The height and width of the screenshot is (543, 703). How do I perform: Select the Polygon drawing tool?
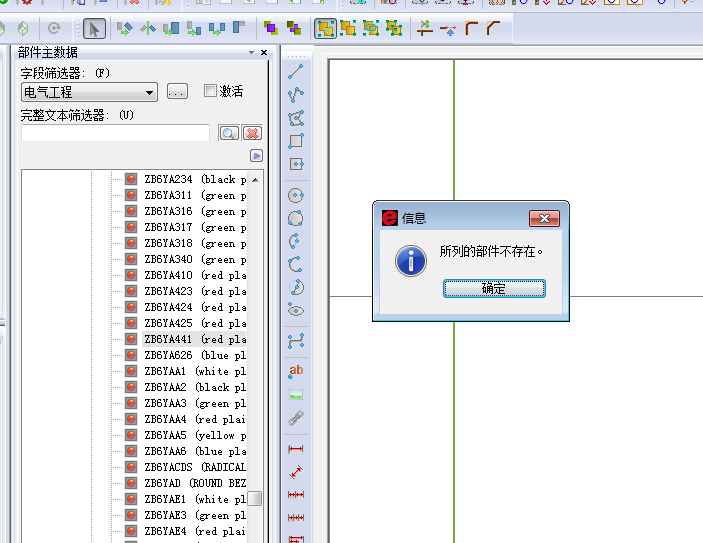click(295, 118)
